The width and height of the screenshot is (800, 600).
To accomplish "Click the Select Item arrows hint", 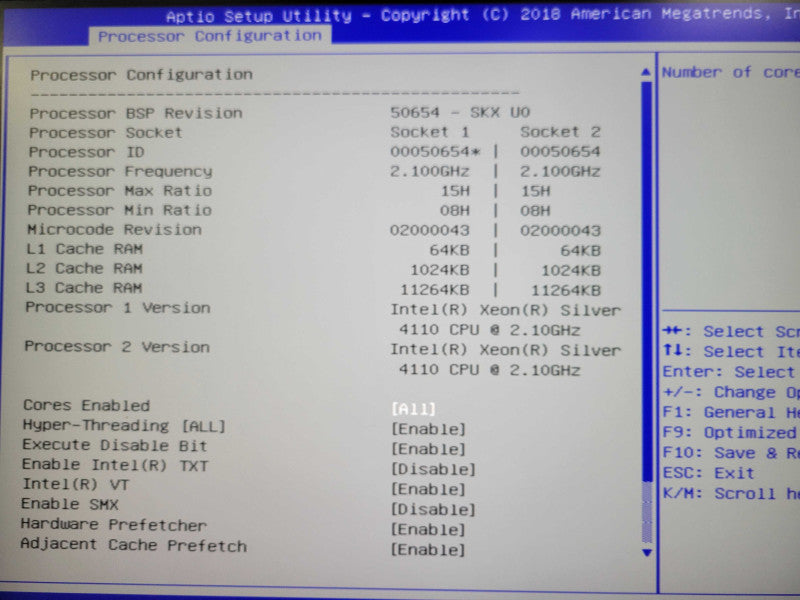I will (731, 352).
